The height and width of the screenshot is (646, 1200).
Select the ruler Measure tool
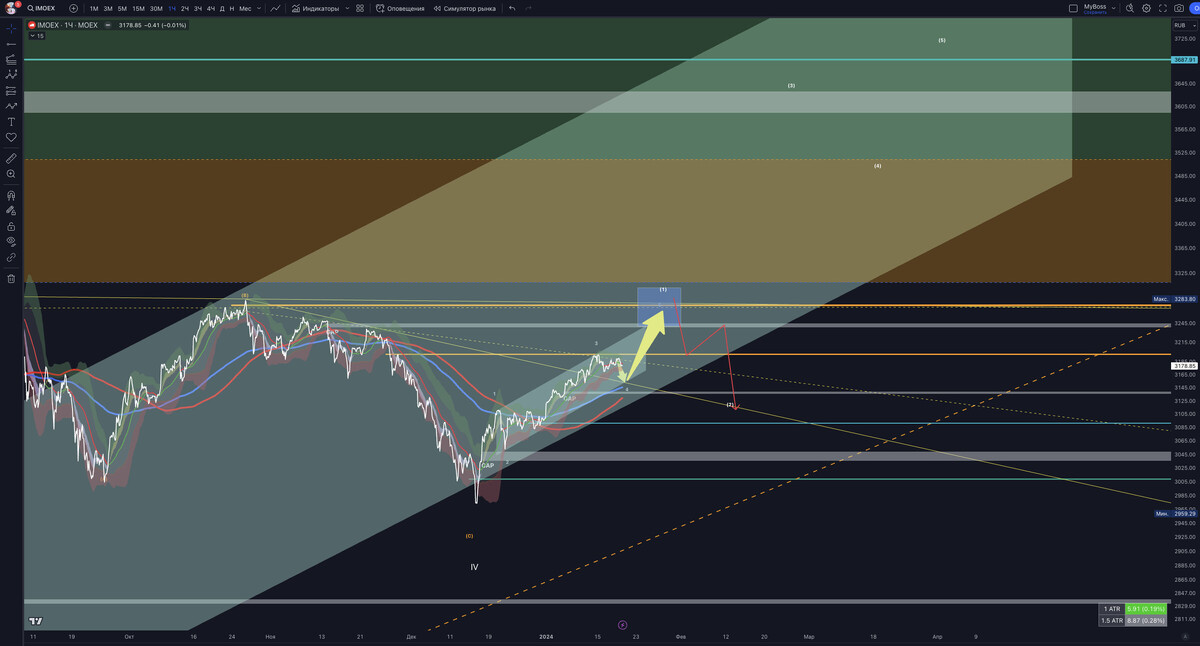[x=11, y=158]
